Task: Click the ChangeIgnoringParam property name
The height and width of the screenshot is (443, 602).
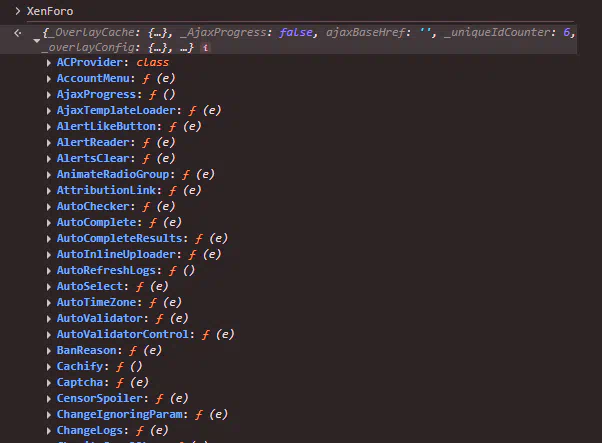Action: point(119,414)
